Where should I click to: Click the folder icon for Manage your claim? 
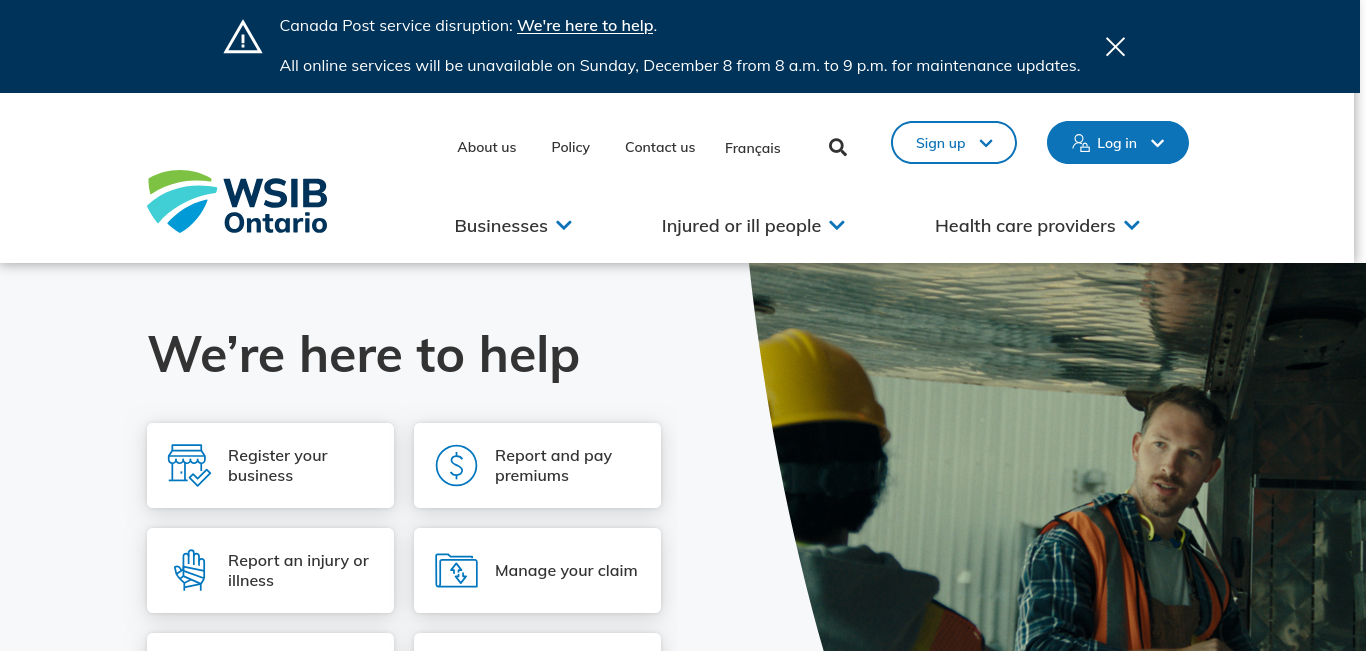coord(457,570)
